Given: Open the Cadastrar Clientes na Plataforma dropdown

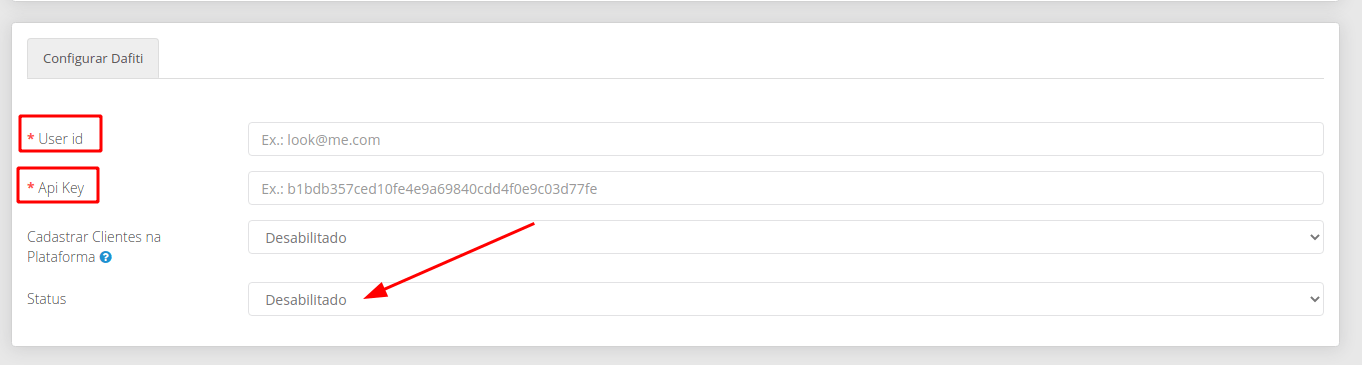Looking at the screenshot, I should 785,237.
